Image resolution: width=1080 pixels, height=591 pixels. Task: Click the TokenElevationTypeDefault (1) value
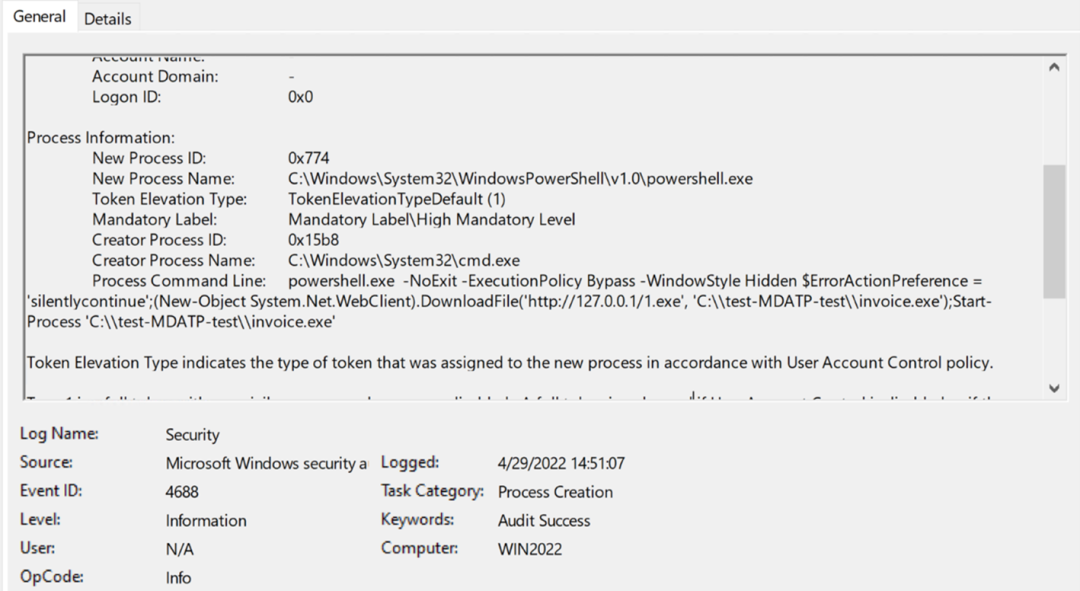396,199
